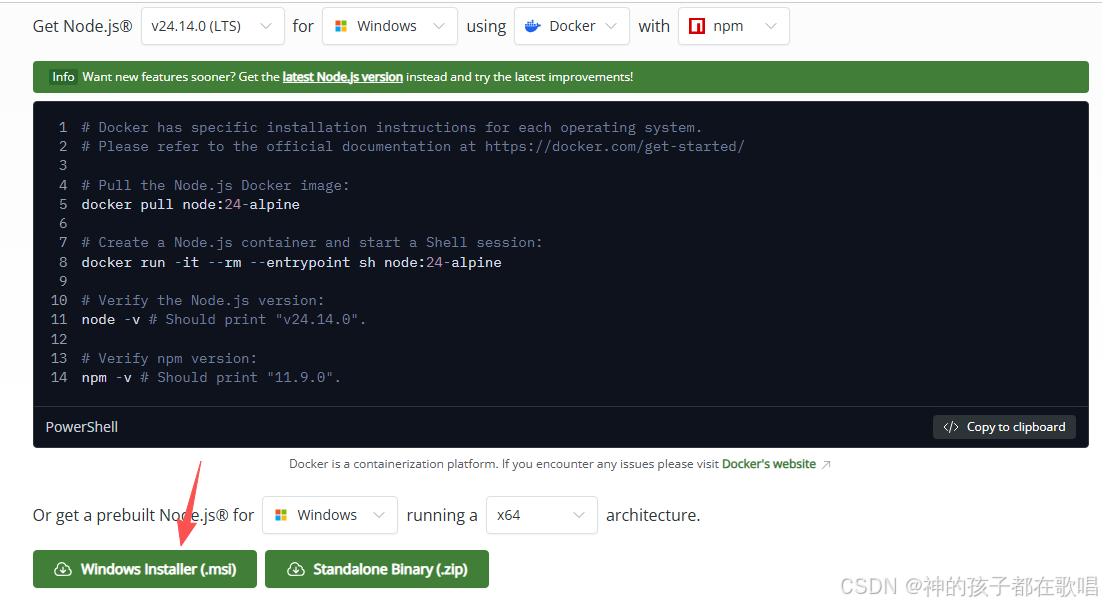This screenshot has height=606, width=1102.
Task: Click the external link arrow beside Docker's website
Action: pos(825,463)
